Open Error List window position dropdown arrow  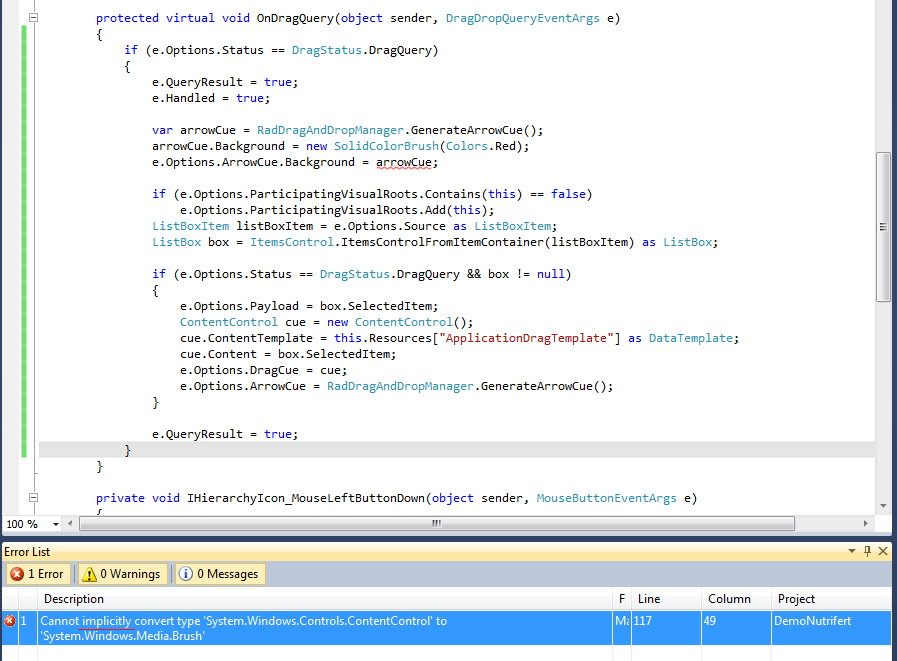click(852, 551)
